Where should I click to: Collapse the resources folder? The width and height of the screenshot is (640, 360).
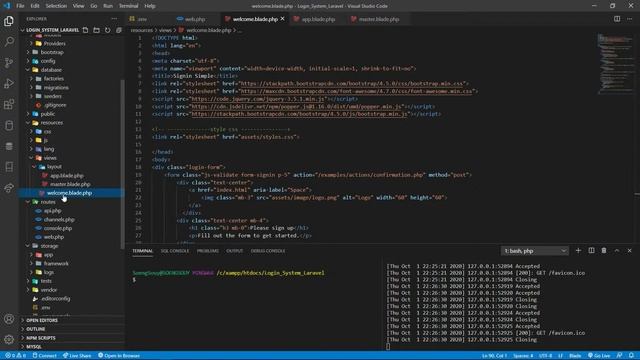51,122
